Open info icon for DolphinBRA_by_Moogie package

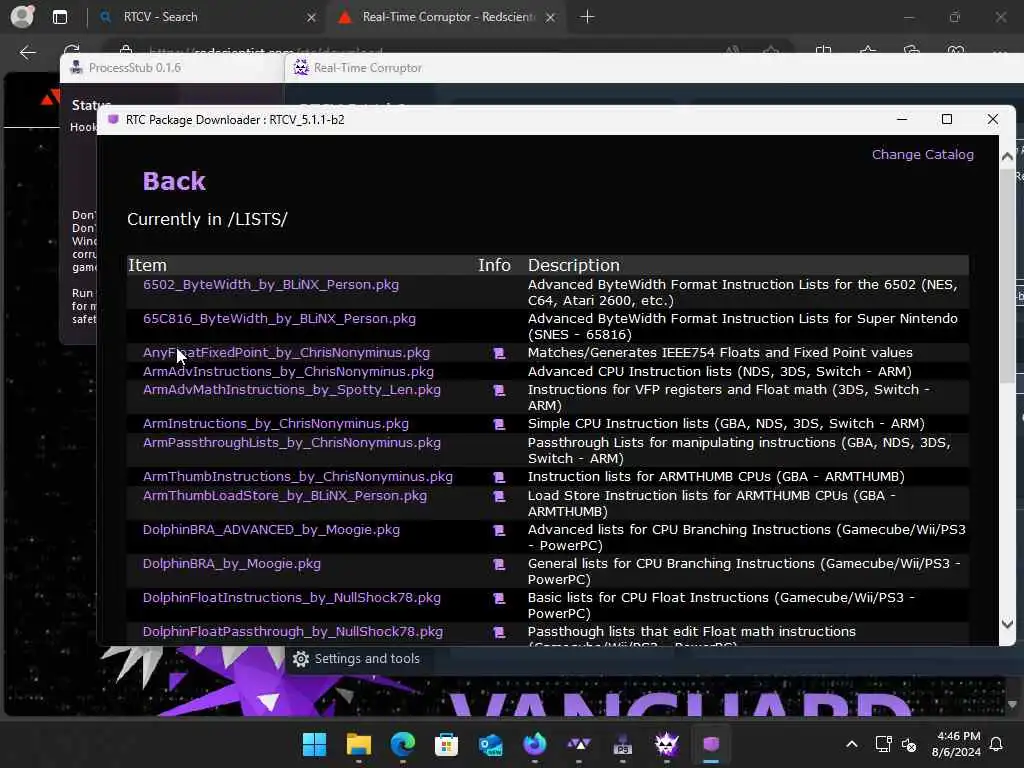click(499, 564)
